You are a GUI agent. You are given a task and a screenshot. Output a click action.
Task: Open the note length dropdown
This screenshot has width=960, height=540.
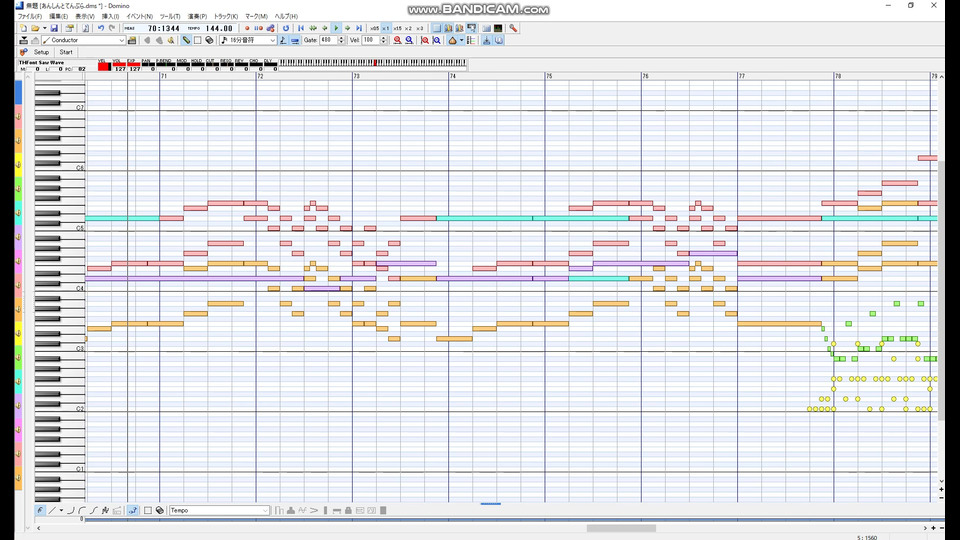[272, 40]
